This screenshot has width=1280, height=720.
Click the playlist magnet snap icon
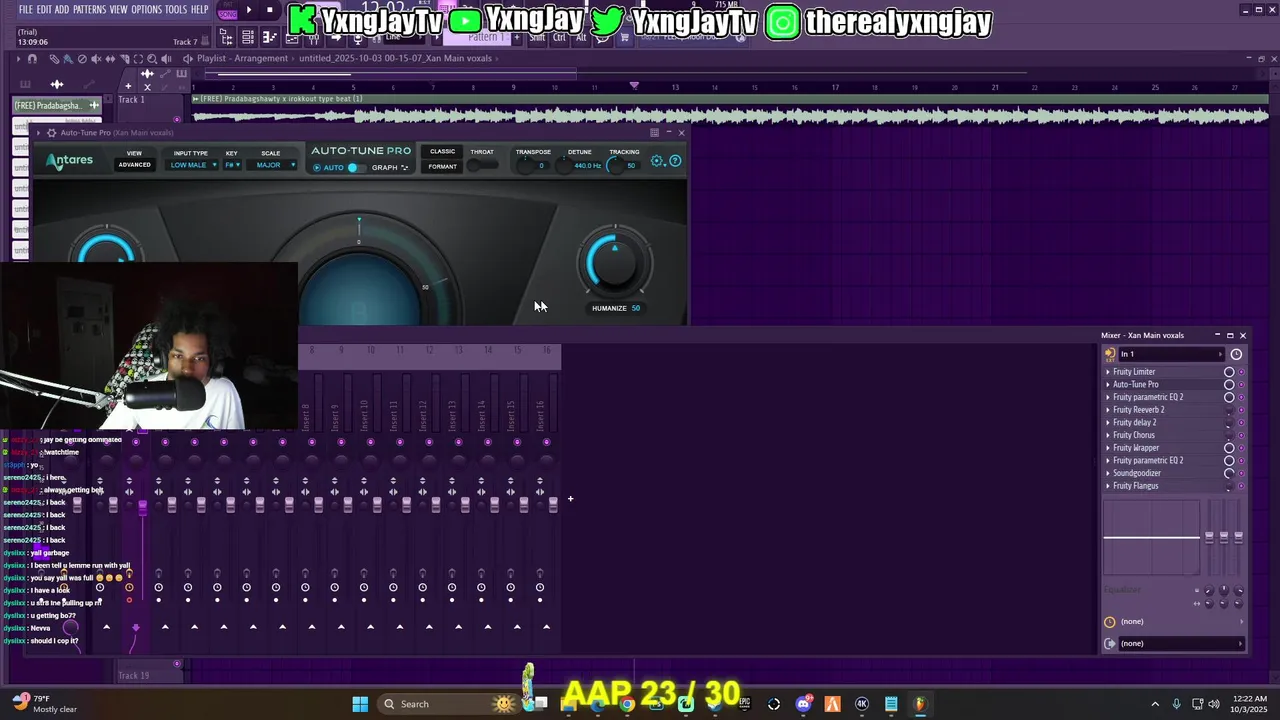click(x=32, y=59)
